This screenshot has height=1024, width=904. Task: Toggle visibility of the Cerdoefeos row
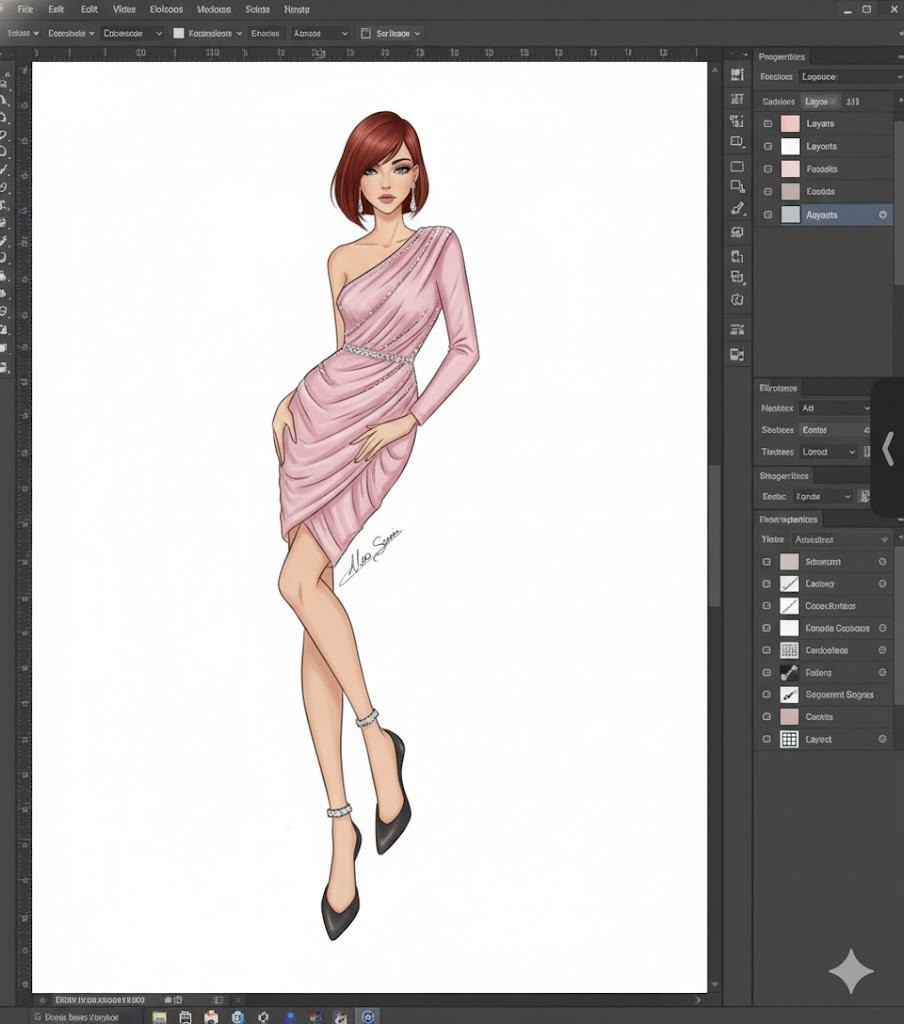point(767,651)
